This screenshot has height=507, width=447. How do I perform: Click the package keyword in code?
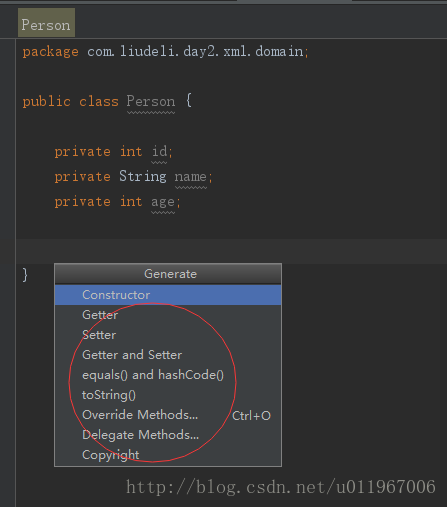pos(50,52)
